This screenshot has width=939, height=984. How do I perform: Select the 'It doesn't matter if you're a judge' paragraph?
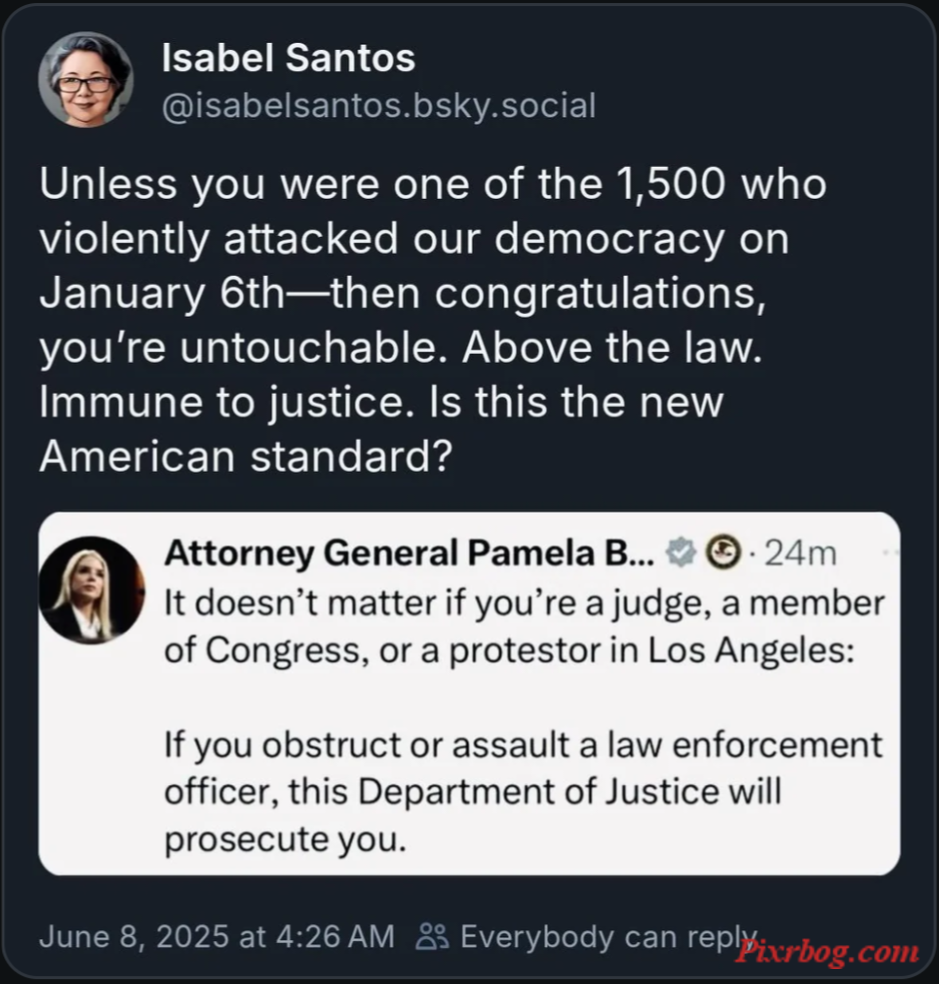[x=524, y=626]
